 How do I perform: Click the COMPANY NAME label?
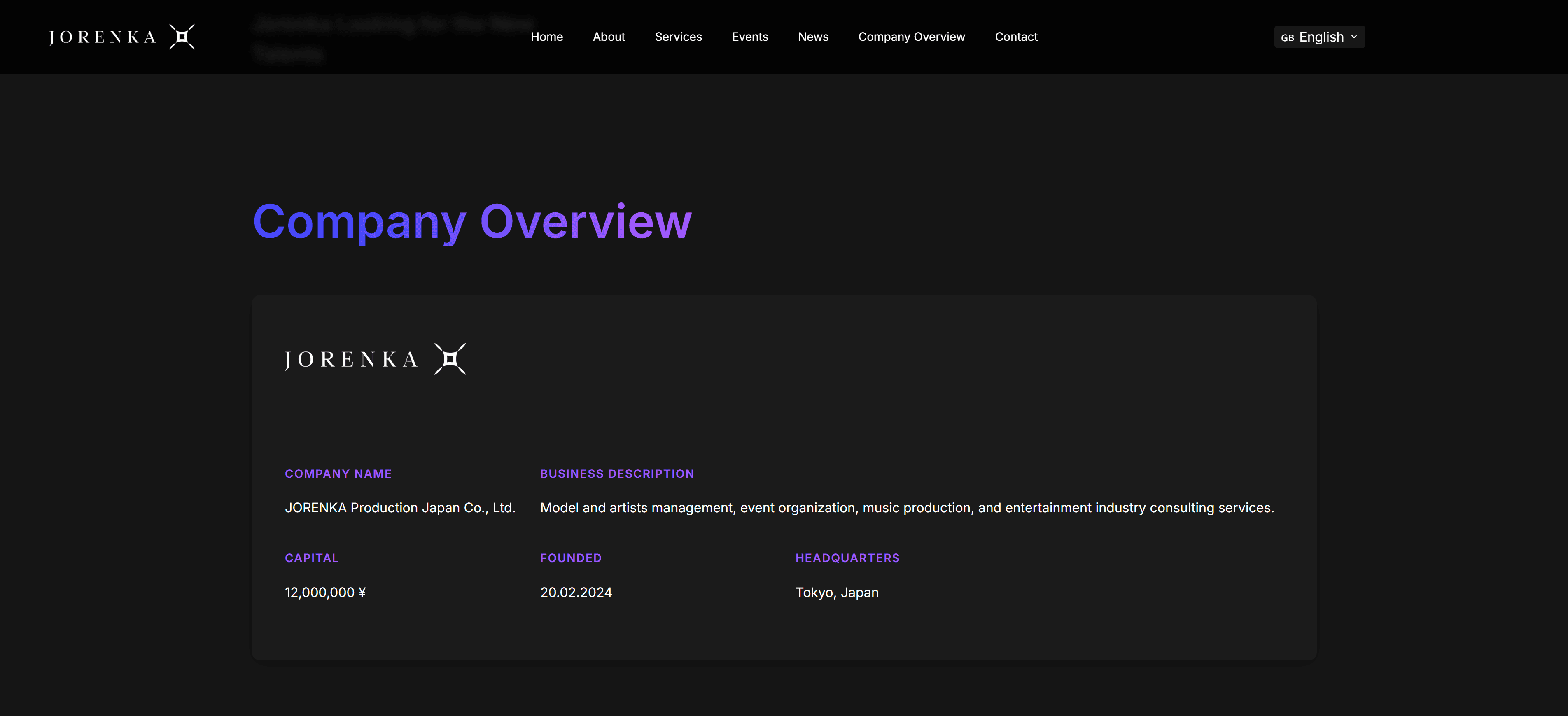click(338, 474)
